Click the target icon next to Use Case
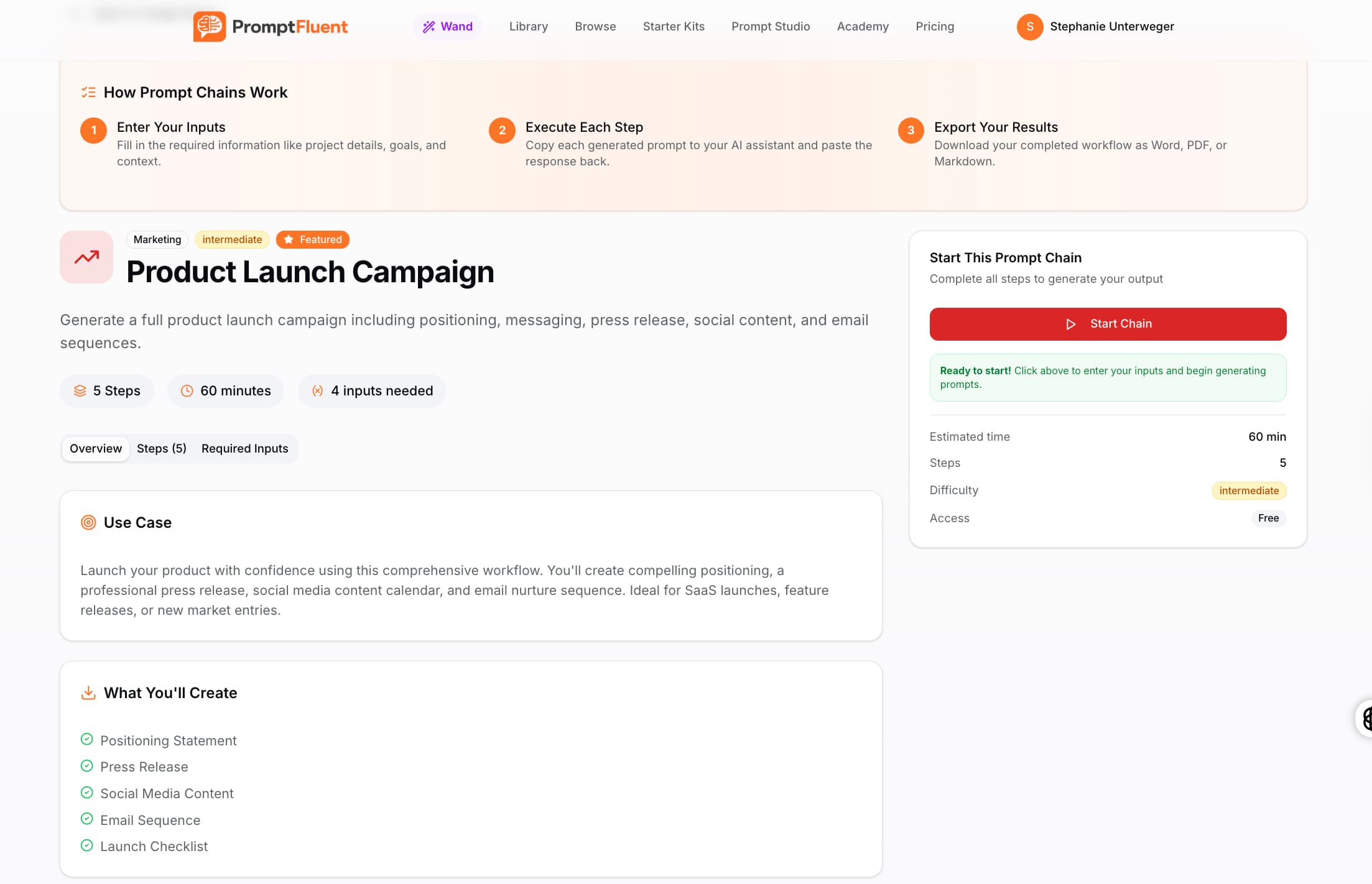The height and width of the screenshot is (884, 1372). click(x=88, y=522)
